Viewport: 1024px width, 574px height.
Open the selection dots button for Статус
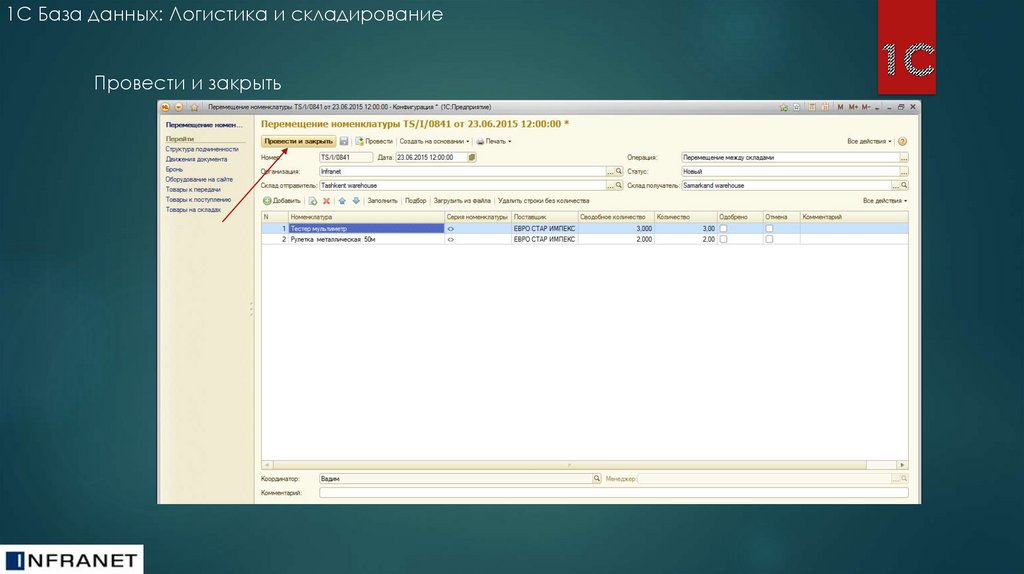(x=904, y=171)
